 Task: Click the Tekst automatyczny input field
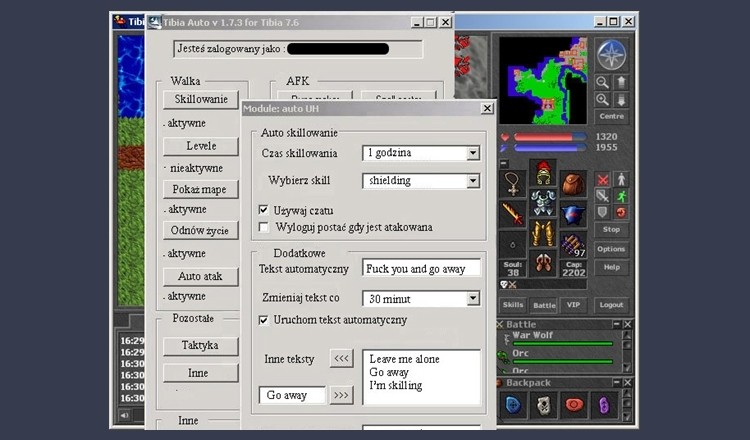coord(421,269)
